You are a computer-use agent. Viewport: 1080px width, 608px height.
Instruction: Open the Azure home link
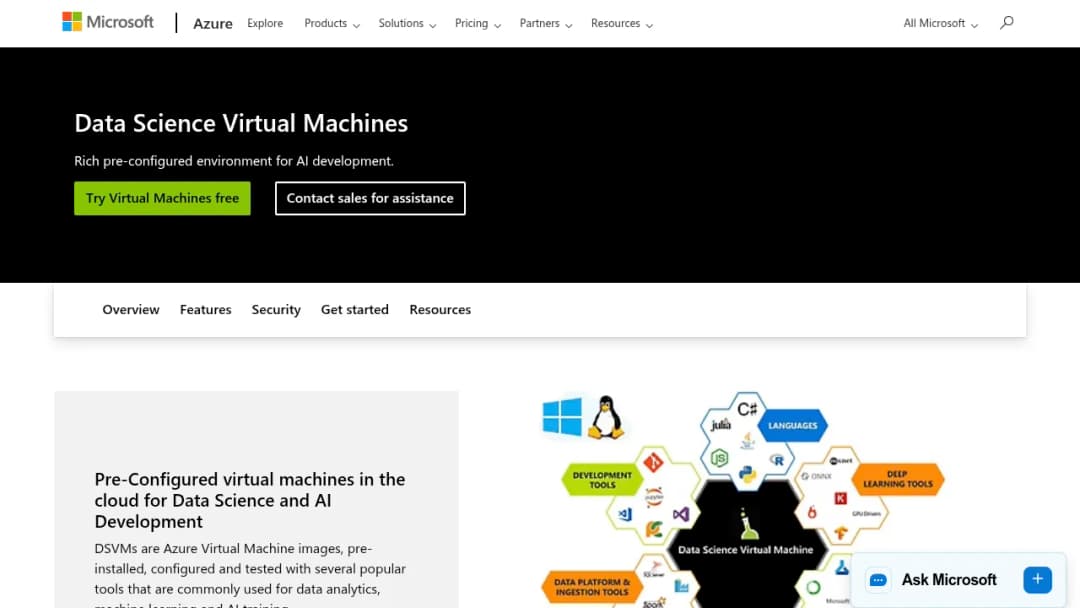click(x=213, y=23)
